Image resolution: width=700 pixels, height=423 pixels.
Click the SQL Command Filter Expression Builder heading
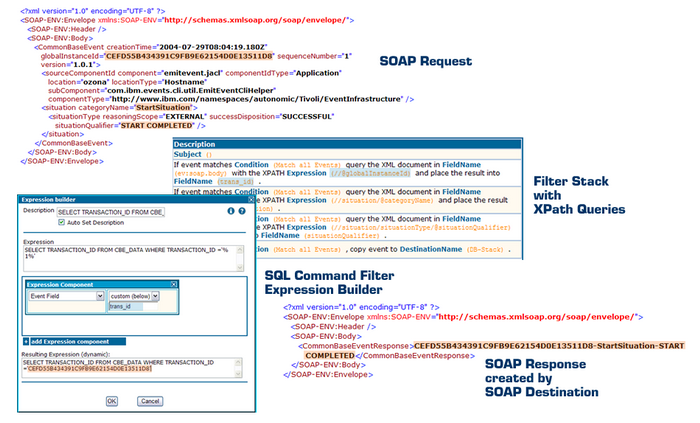329,282
